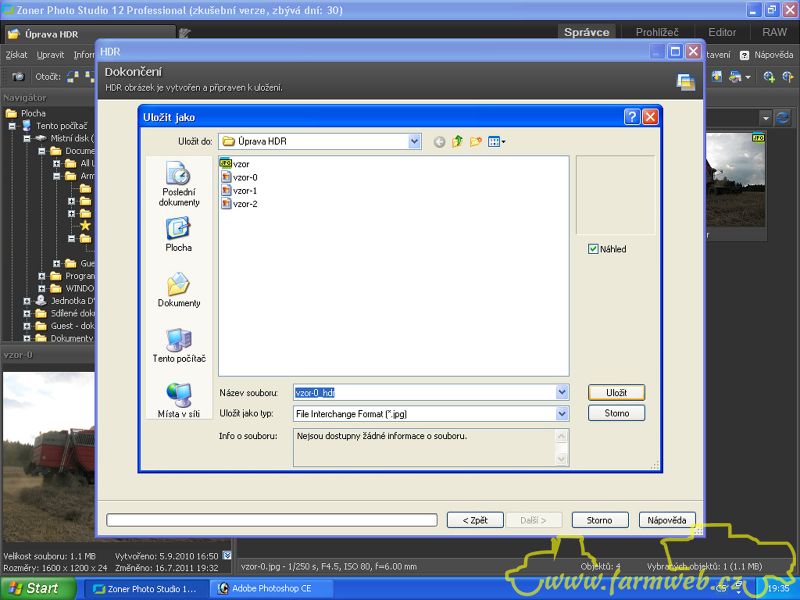The height and width of the screenshot is (600, 800).
Task: Expand the Název souboru filename dropdown
Action: coord(561,393)
